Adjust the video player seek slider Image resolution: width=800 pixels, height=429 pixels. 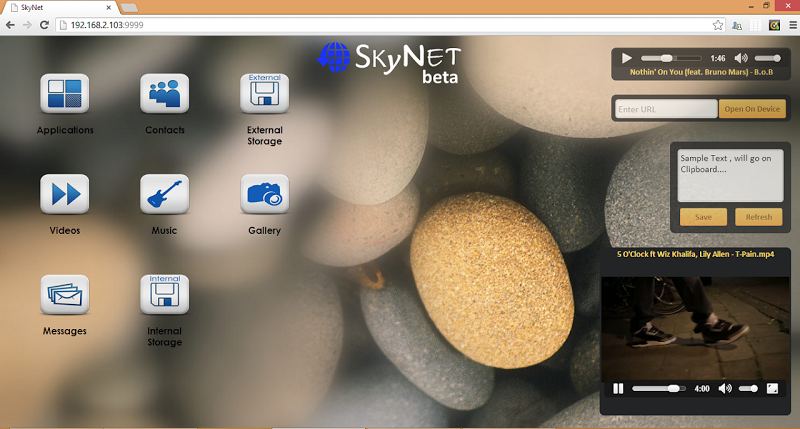[x=659, y=389]
